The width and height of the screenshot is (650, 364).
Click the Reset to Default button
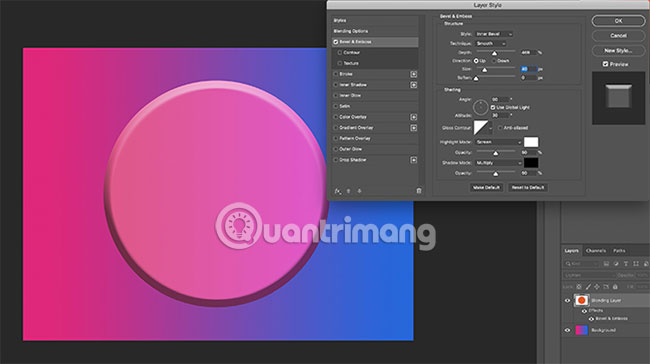tap(528, 187)
